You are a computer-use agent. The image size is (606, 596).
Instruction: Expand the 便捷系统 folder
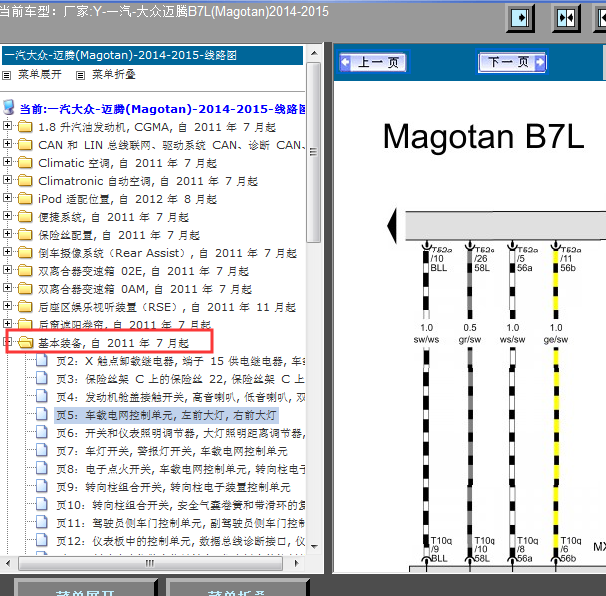click(7, 216)
